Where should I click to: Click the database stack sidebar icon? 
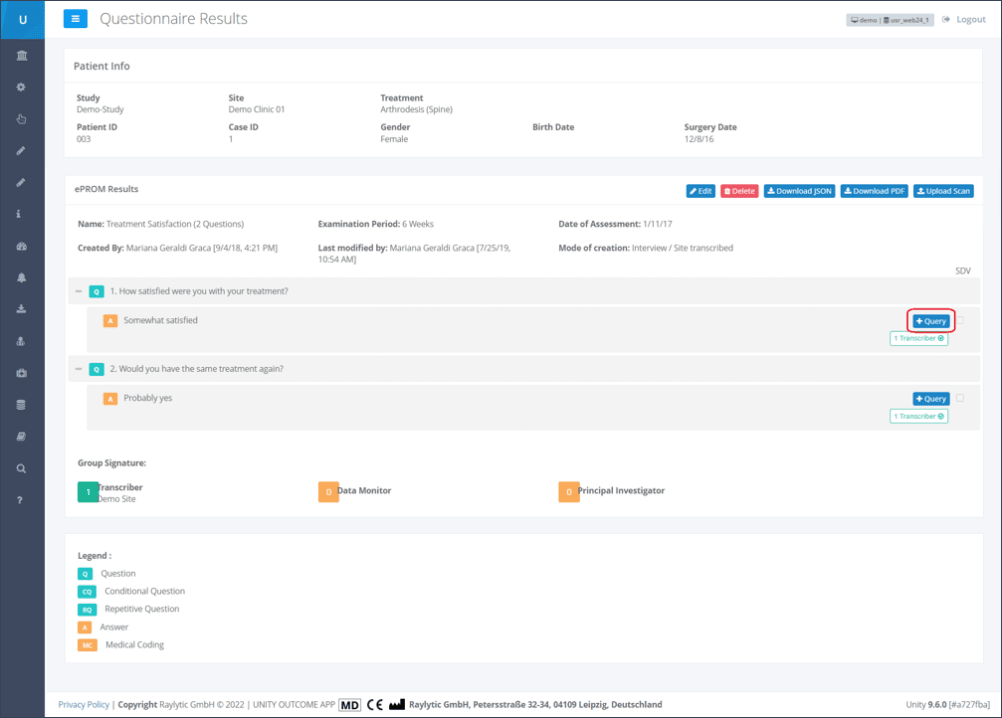[21, 405]
